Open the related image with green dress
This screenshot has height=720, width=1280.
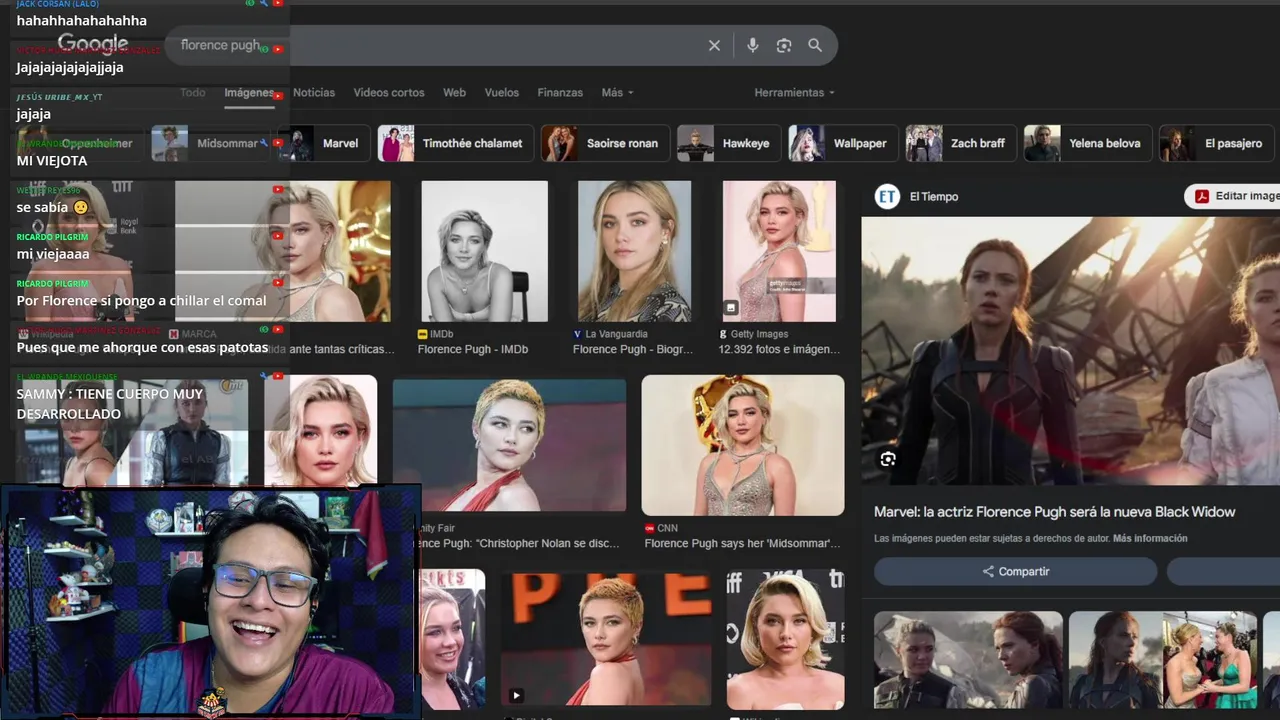pyautogui.click(x=1163, y=660)
